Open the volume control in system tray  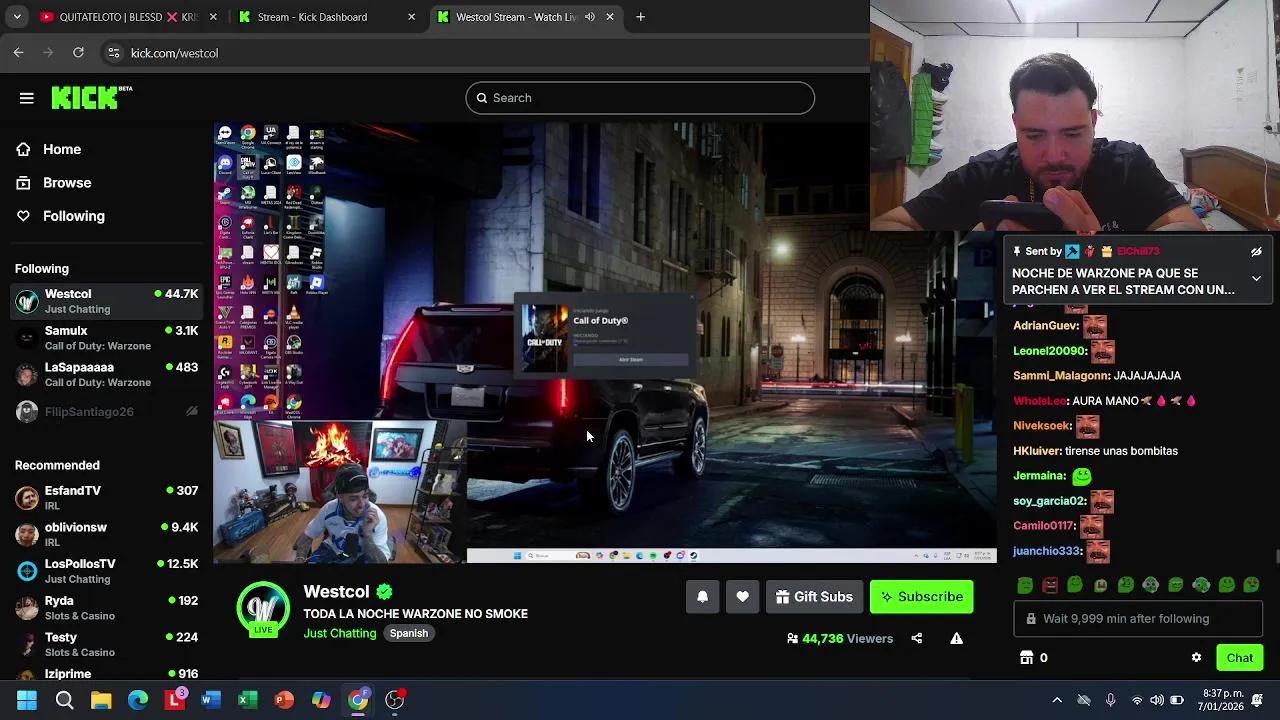point(1157,700)
